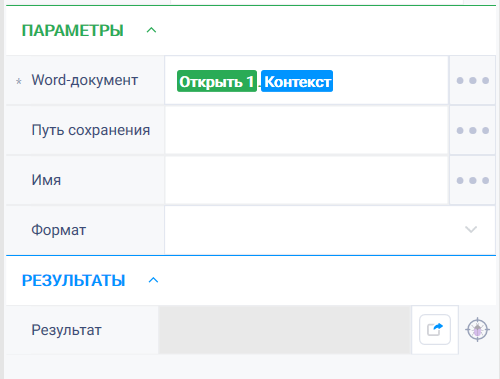Expand the Формат dropdown arrow

pos(471,229)
